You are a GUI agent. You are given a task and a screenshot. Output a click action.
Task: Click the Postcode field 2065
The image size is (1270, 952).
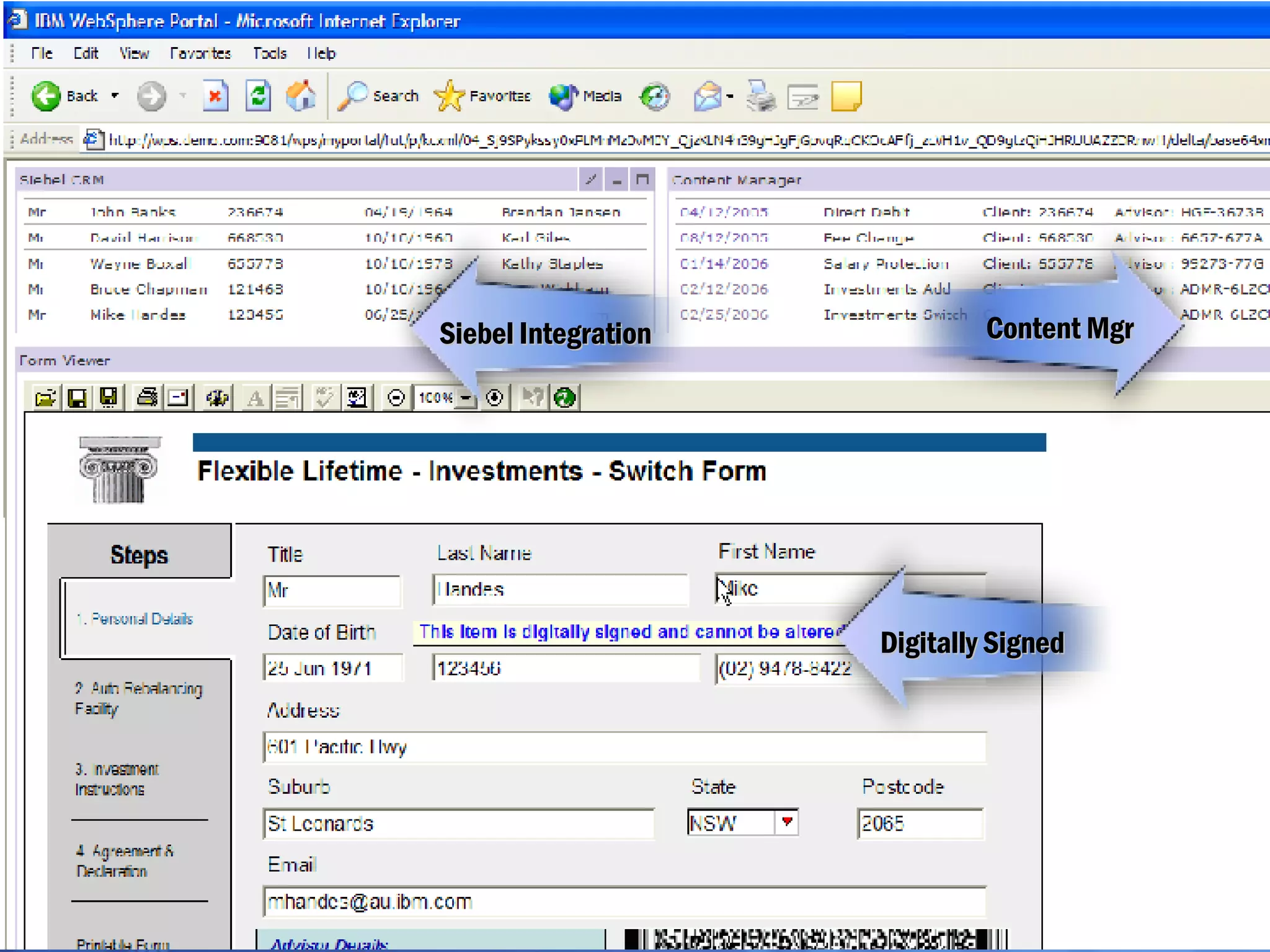tap(920, 823)
